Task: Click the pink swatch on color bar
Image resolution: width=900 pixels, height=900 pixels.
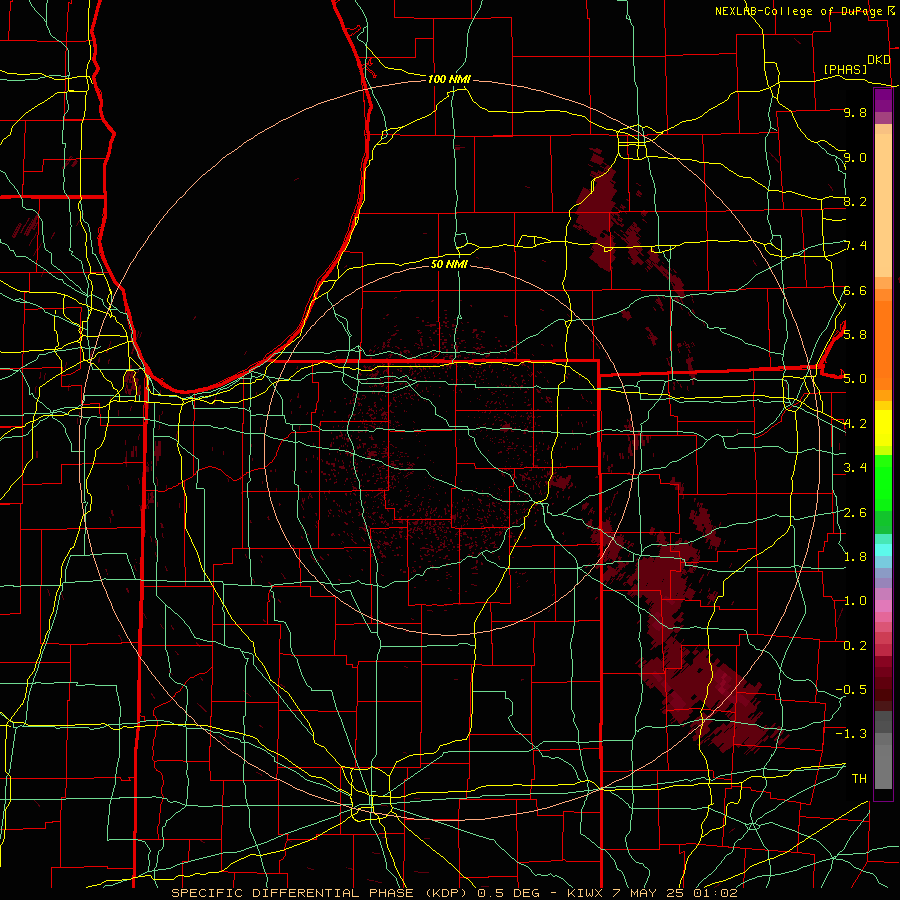Action: point(883,606)
